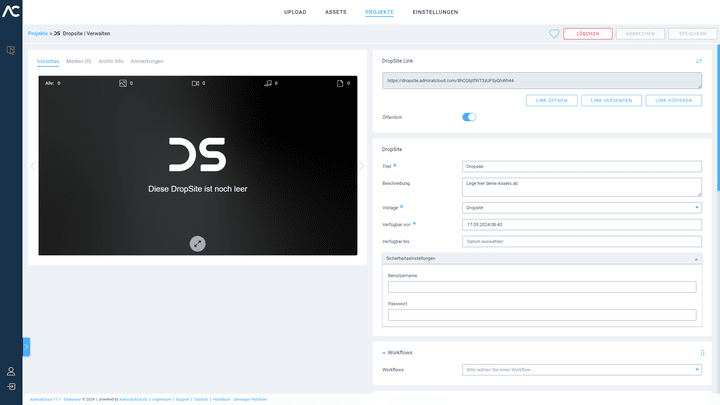The image size is (720, 405).
Task: Click the fullscreen expand icon in preview
Action: click(x=198, y=243)
